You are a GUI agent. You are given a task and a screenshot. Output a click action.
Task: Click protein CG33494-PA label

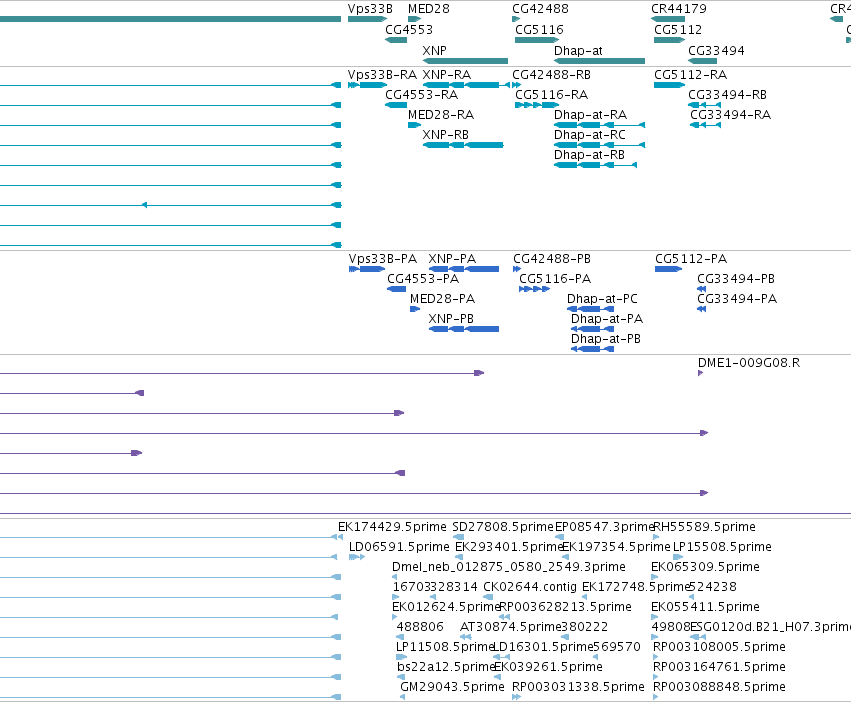click(x=737, y=299)
